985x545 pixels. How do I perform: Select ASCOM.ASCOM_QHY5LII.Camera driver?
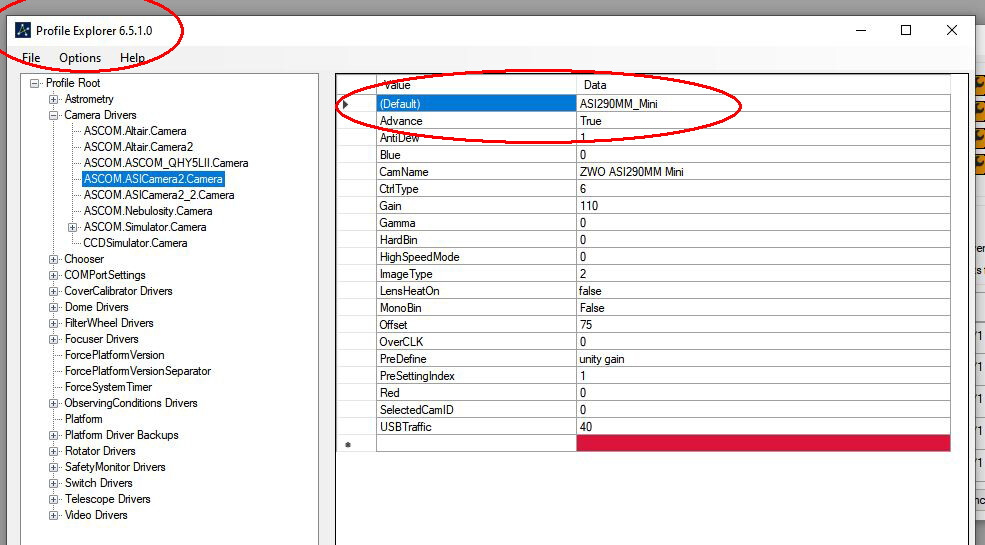pyautogui.click(x=166, y=163)
